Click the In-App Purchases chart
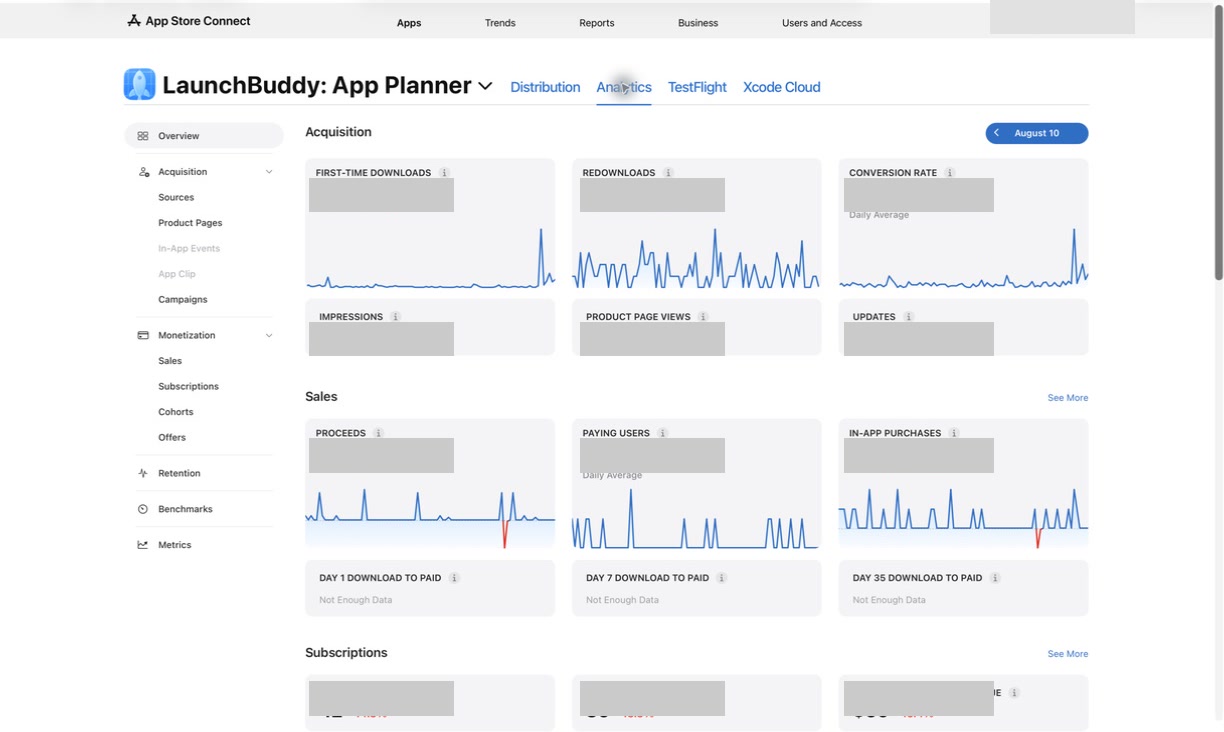Screen dimensions: 1224x732 tap(964, 518)
